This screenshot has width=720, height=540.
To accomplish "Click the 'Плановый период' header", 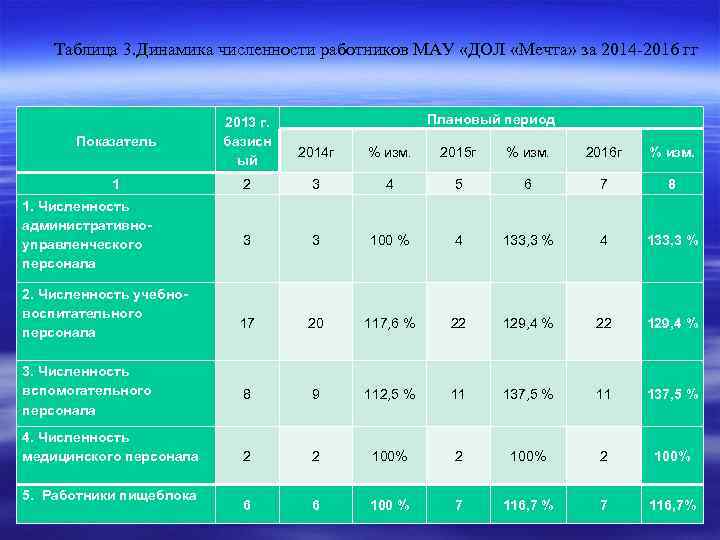I will [491, 119].
